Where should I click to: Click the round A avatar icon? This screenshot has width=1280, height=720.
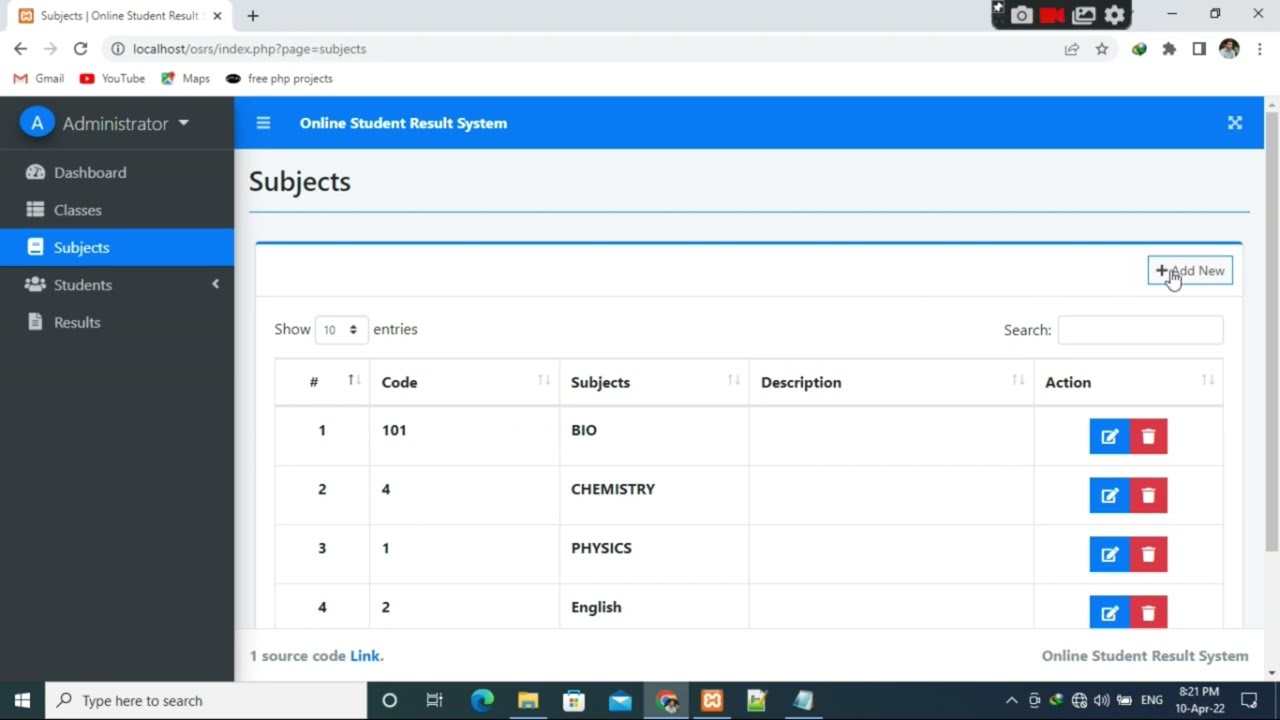point(37,123)
